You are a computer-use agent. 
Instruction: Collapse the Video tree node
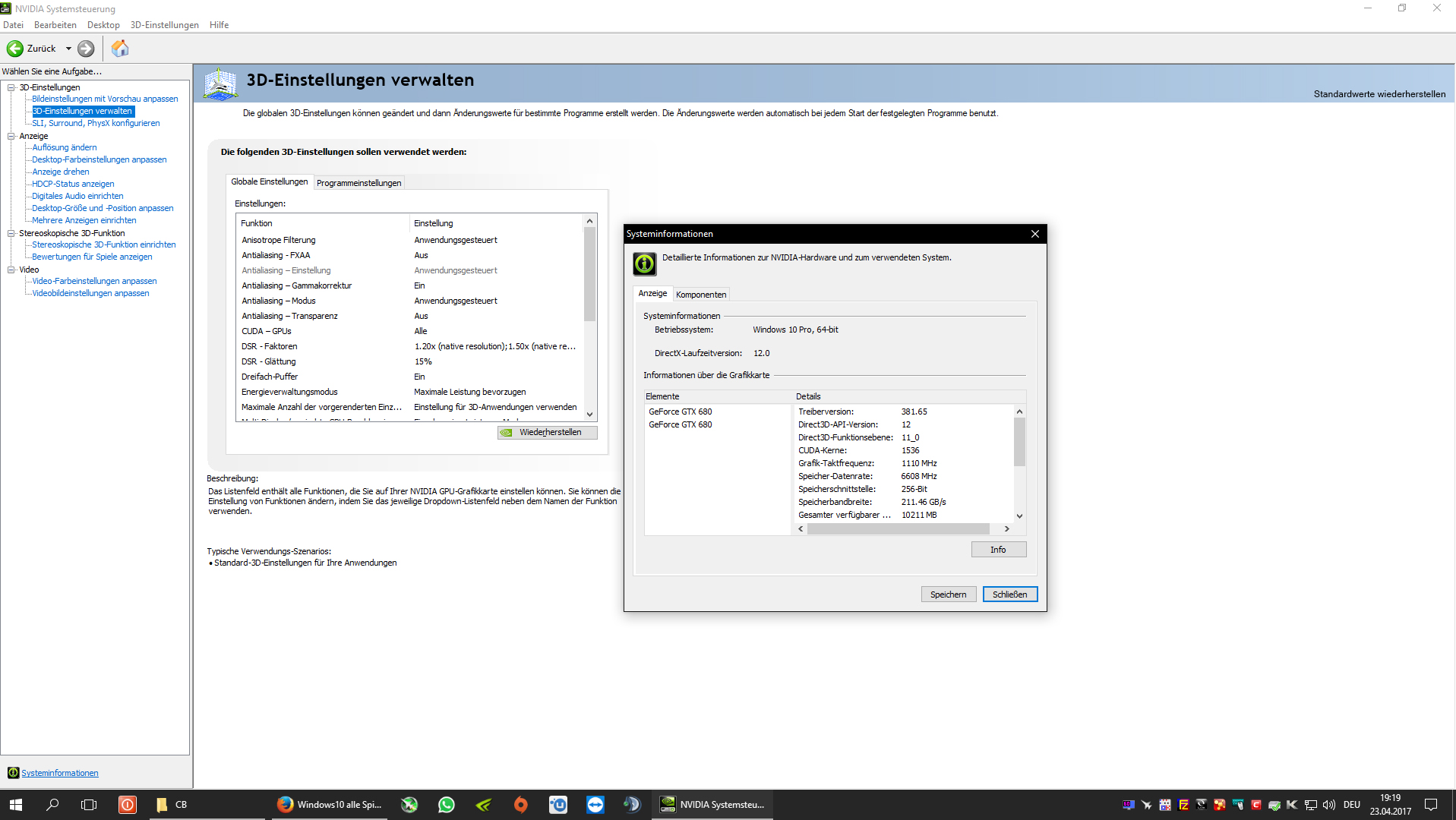pos(11,270)
